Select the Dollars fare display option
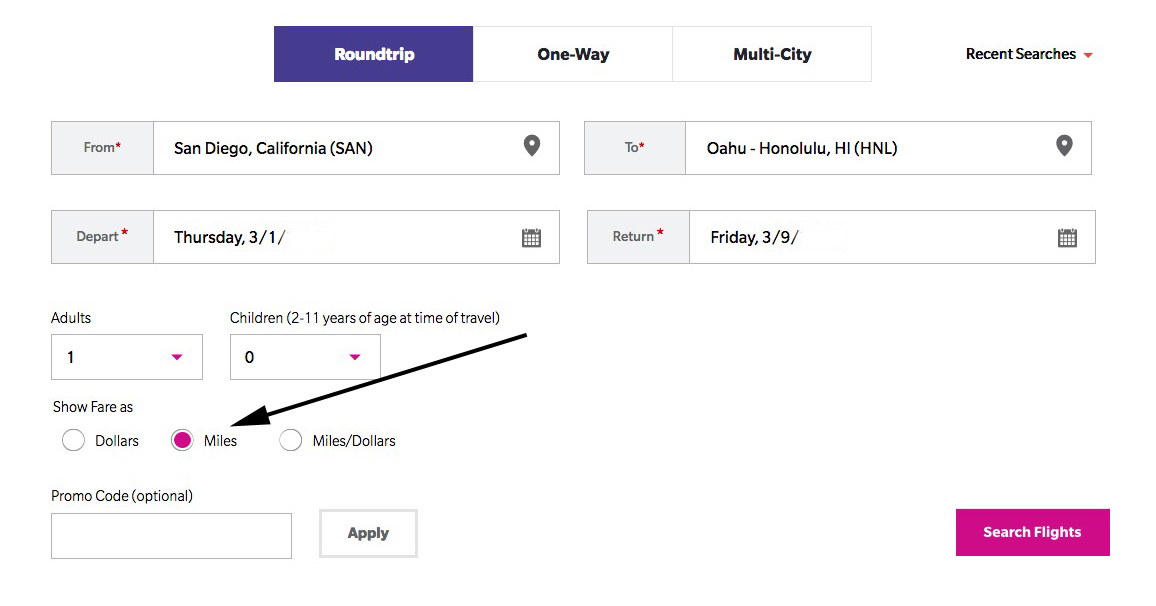The image size is (1156, 606). pos(73,440)
